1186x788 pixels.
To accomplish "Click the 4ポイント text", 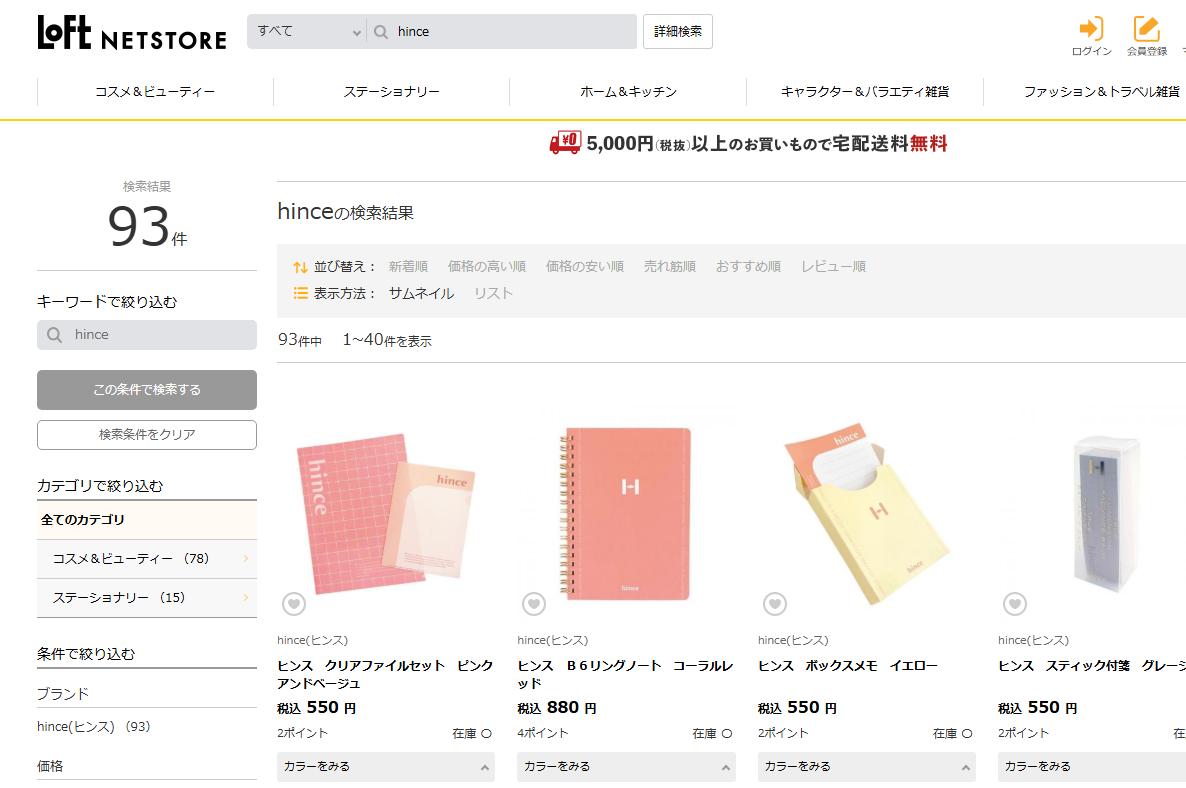I will click(543, 734).
